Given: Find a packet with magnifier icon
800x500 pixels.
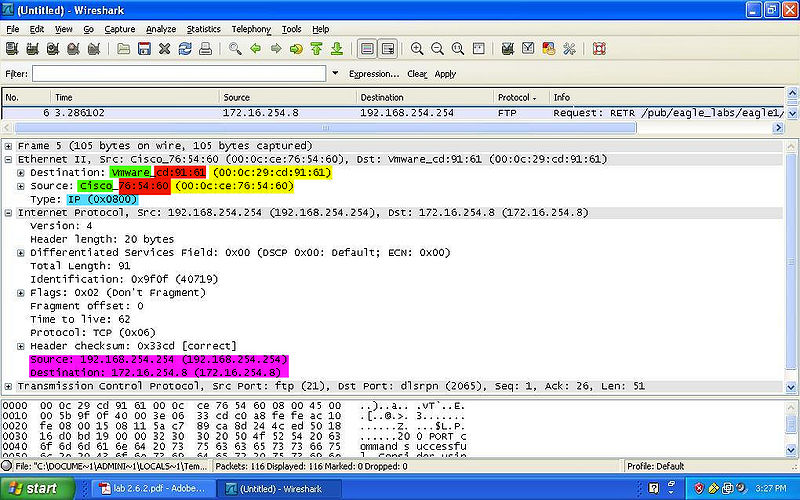Looking at the screenshot, I should tap(235, 49).
